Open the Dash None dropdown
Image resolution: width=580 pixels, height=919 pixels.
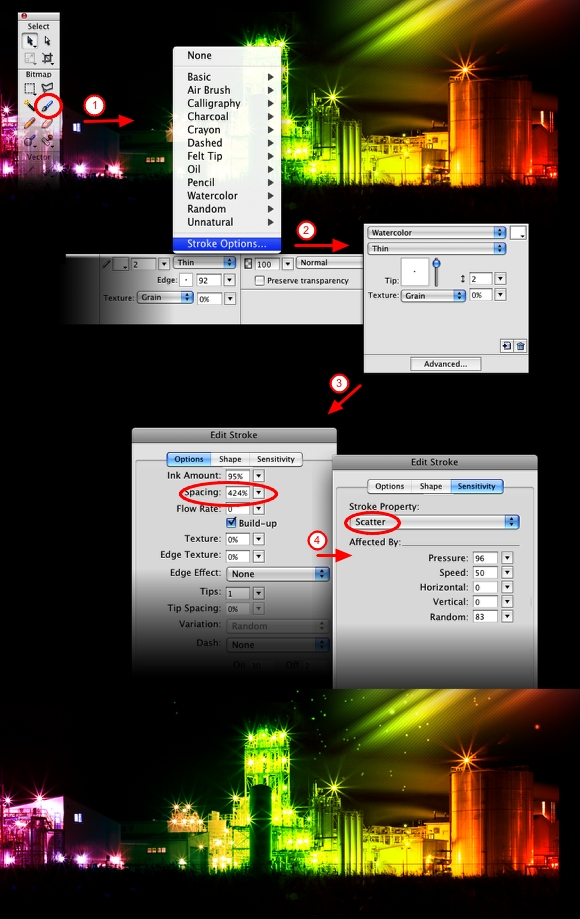click(278, 645)
